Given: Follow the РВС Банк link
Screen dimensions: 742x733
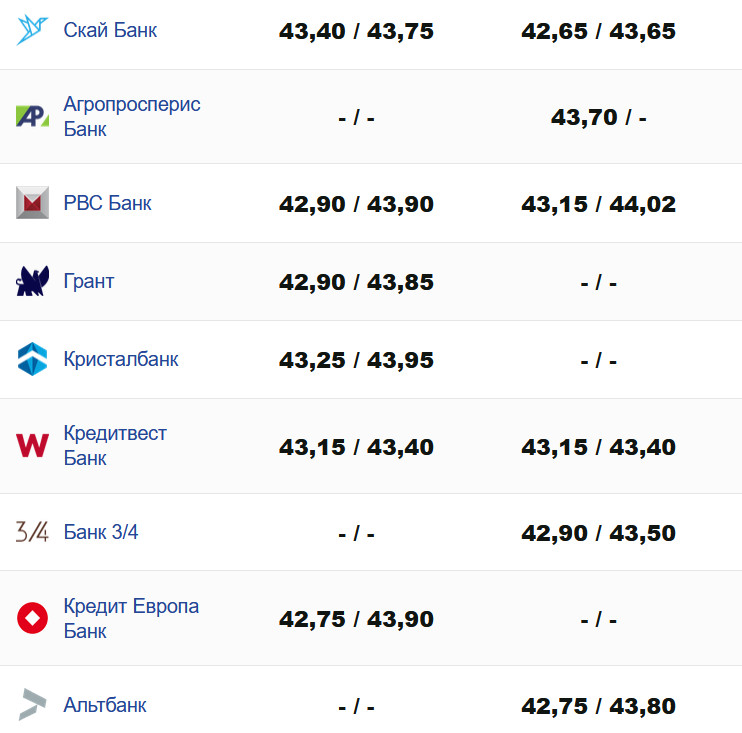Looking at the screenshot, I should (107, 203).
